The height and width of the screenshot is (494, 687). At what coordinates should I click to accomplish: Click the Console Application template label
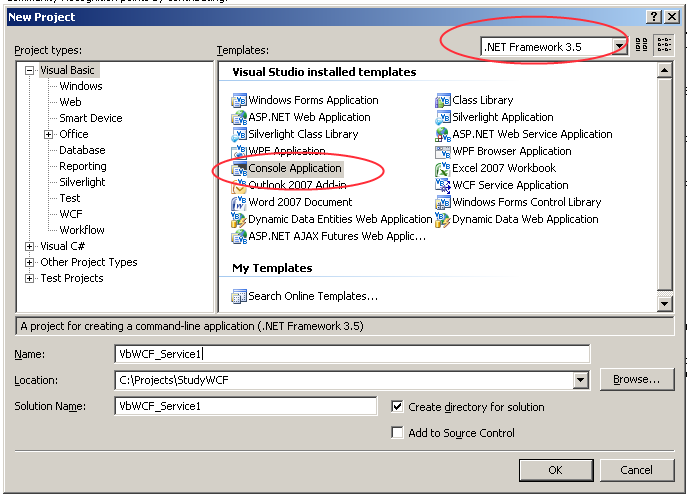click(x=295, y=168)
